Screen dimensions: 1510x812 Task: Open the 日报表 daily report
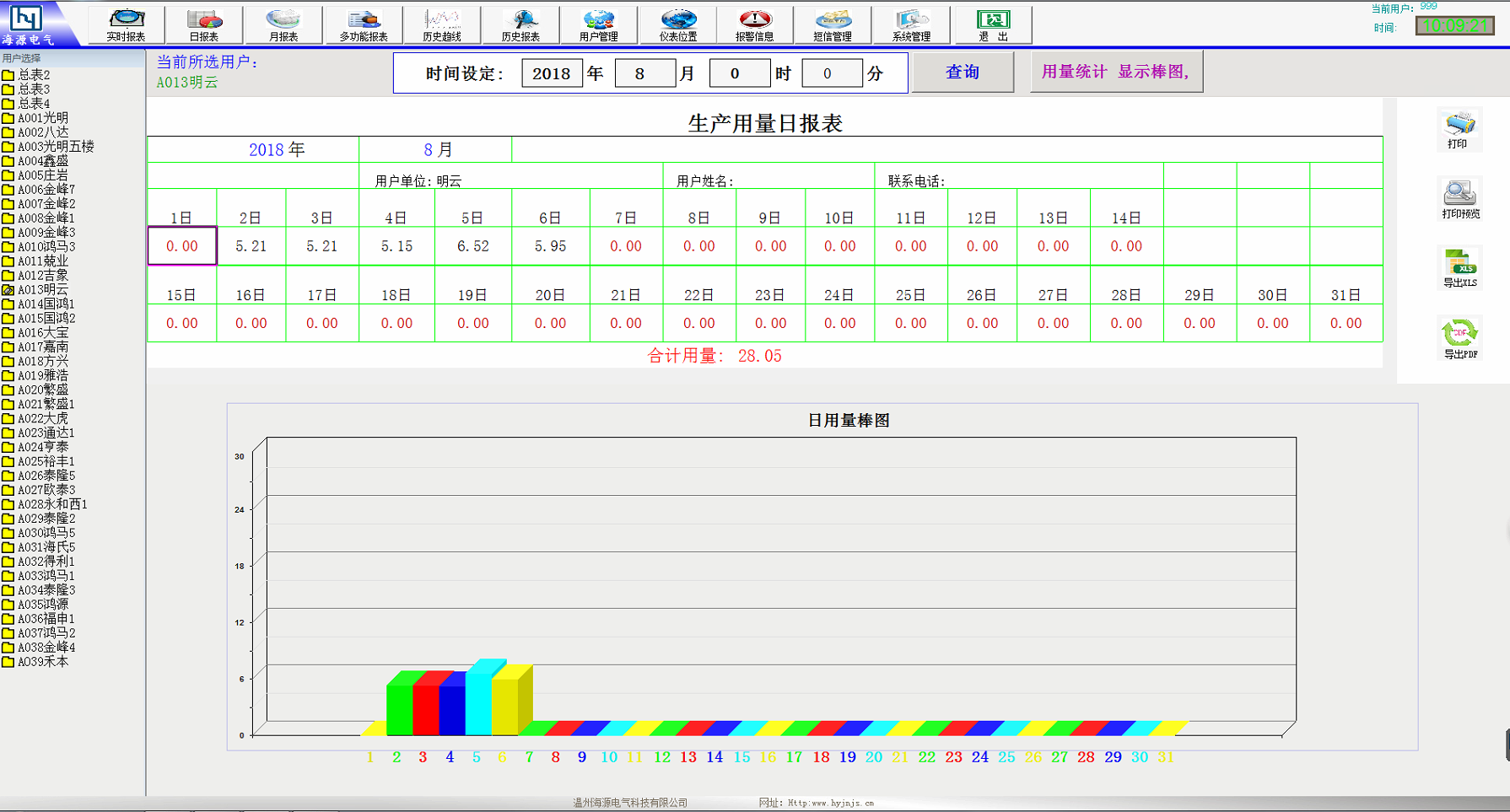click(204, 24)
